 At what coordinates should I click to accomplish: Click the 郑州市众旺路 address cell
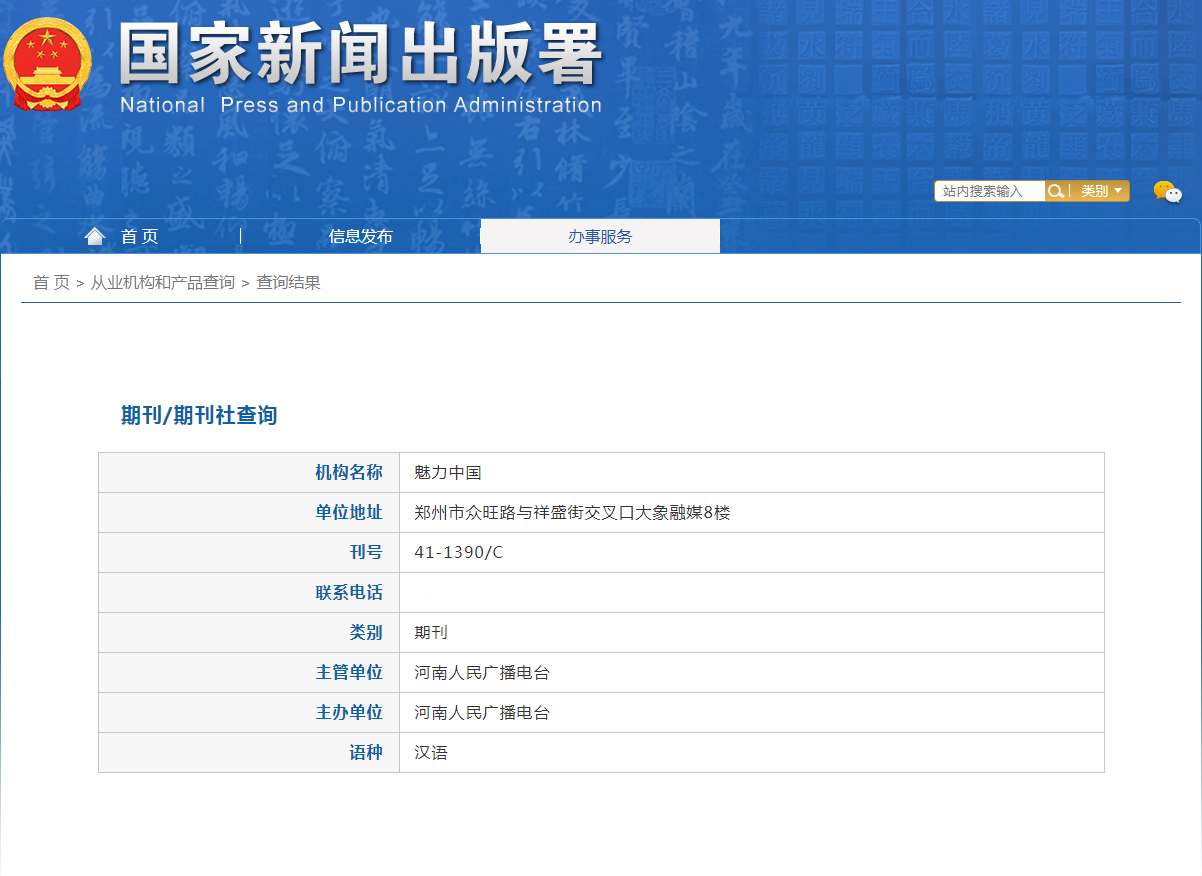pyautogui.click(x=572, y=513)
